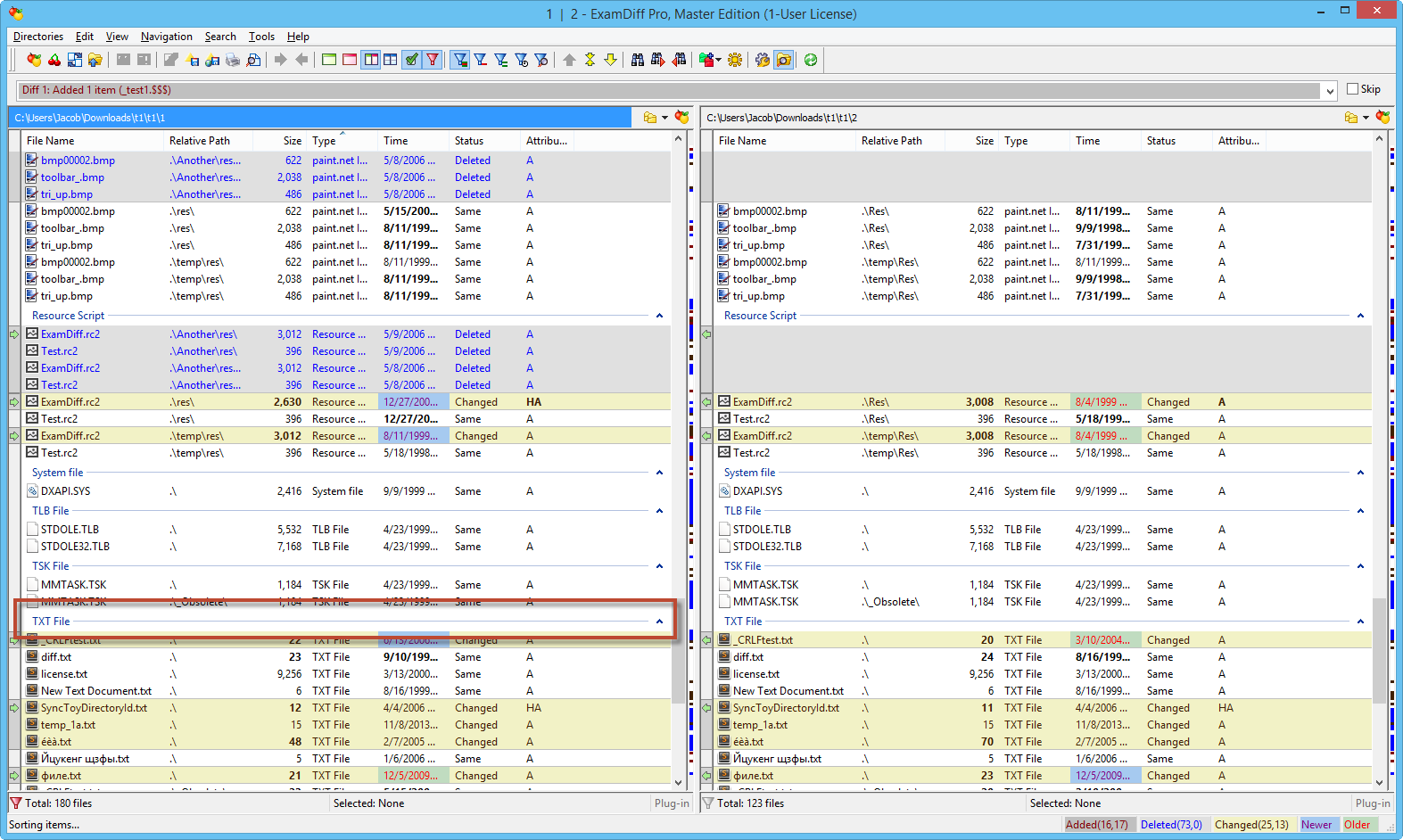This screenshot has height=840, width=1403.
Task: Click the yellow sun-shaped gear icon
Action: coord(735,60)
